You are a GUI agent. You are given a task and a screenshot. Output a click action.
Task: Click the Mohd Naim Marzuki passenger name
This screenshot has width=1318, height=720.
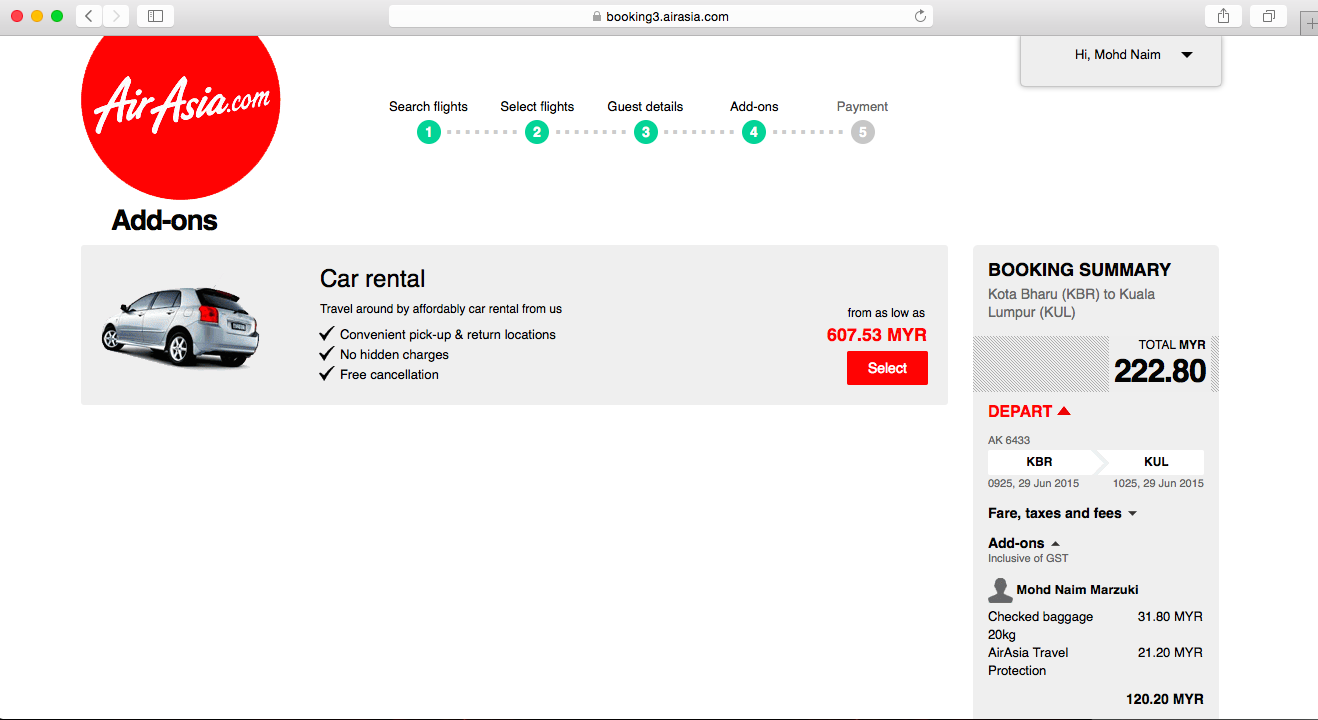(1078, 590)
